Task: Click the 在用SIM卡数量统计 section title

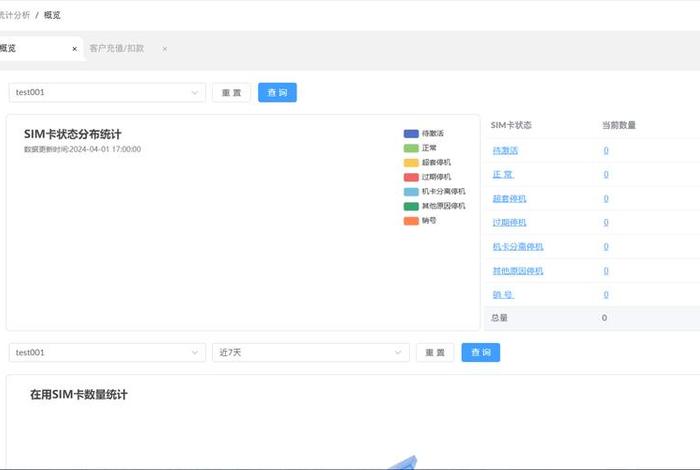Action: pyautogui.click(x=79, y=395)
